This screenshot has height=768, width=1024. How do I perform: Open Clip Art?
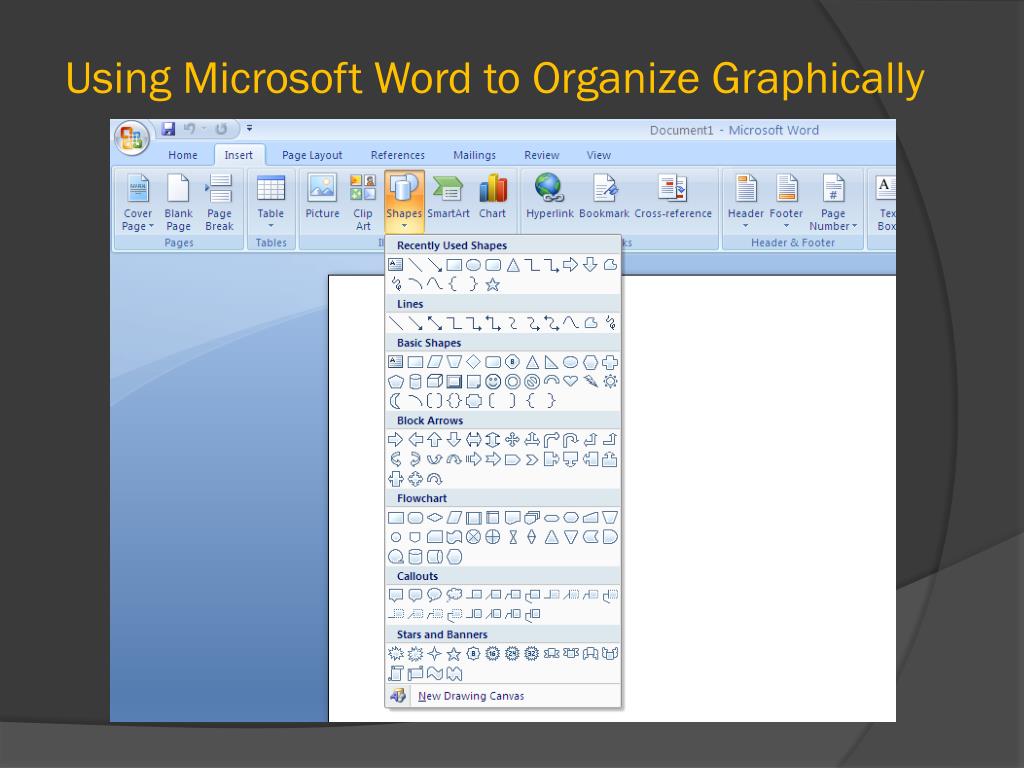click(363, 202)
